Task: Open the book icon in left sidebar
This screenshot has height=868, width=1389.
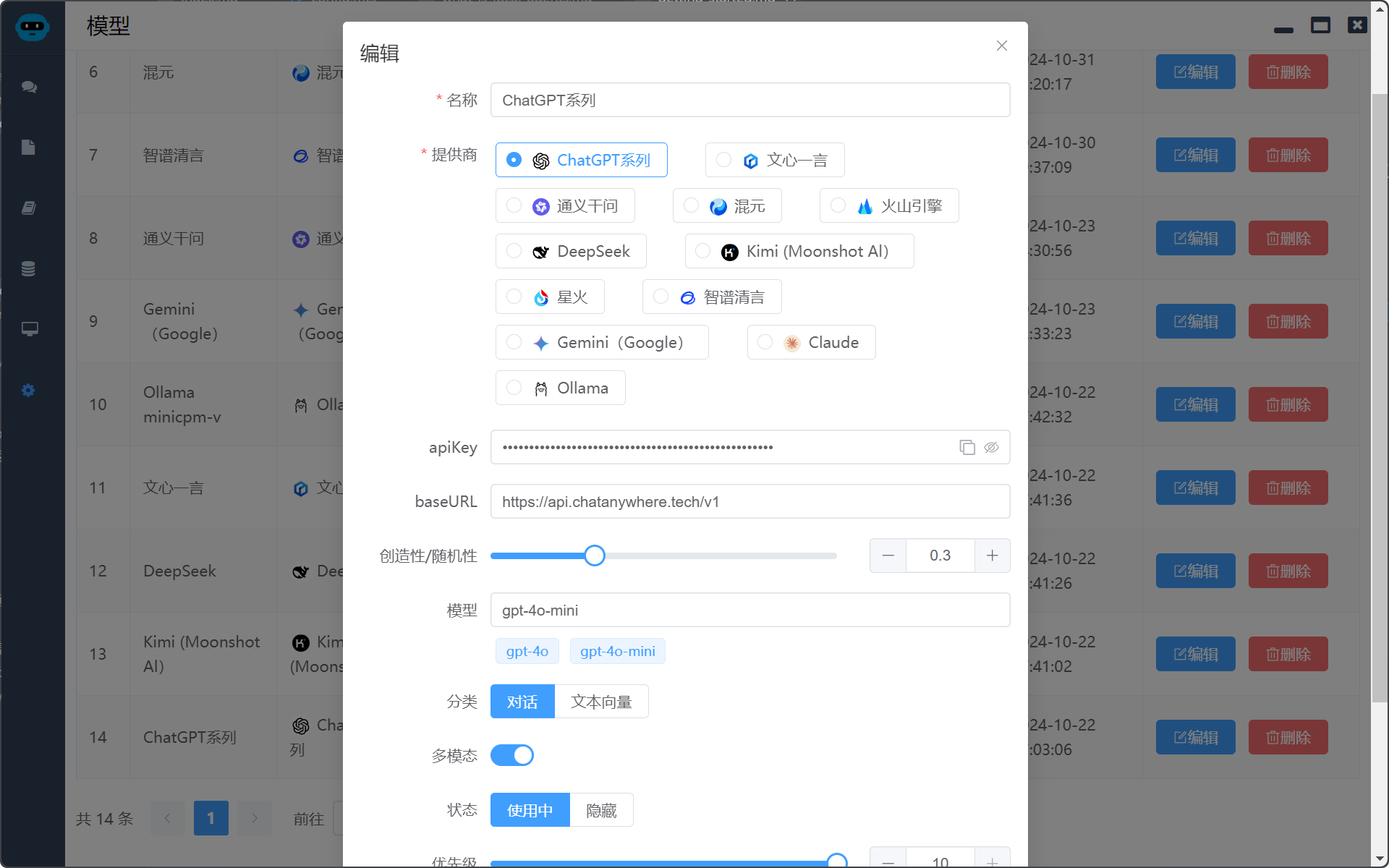Action: 28,208
